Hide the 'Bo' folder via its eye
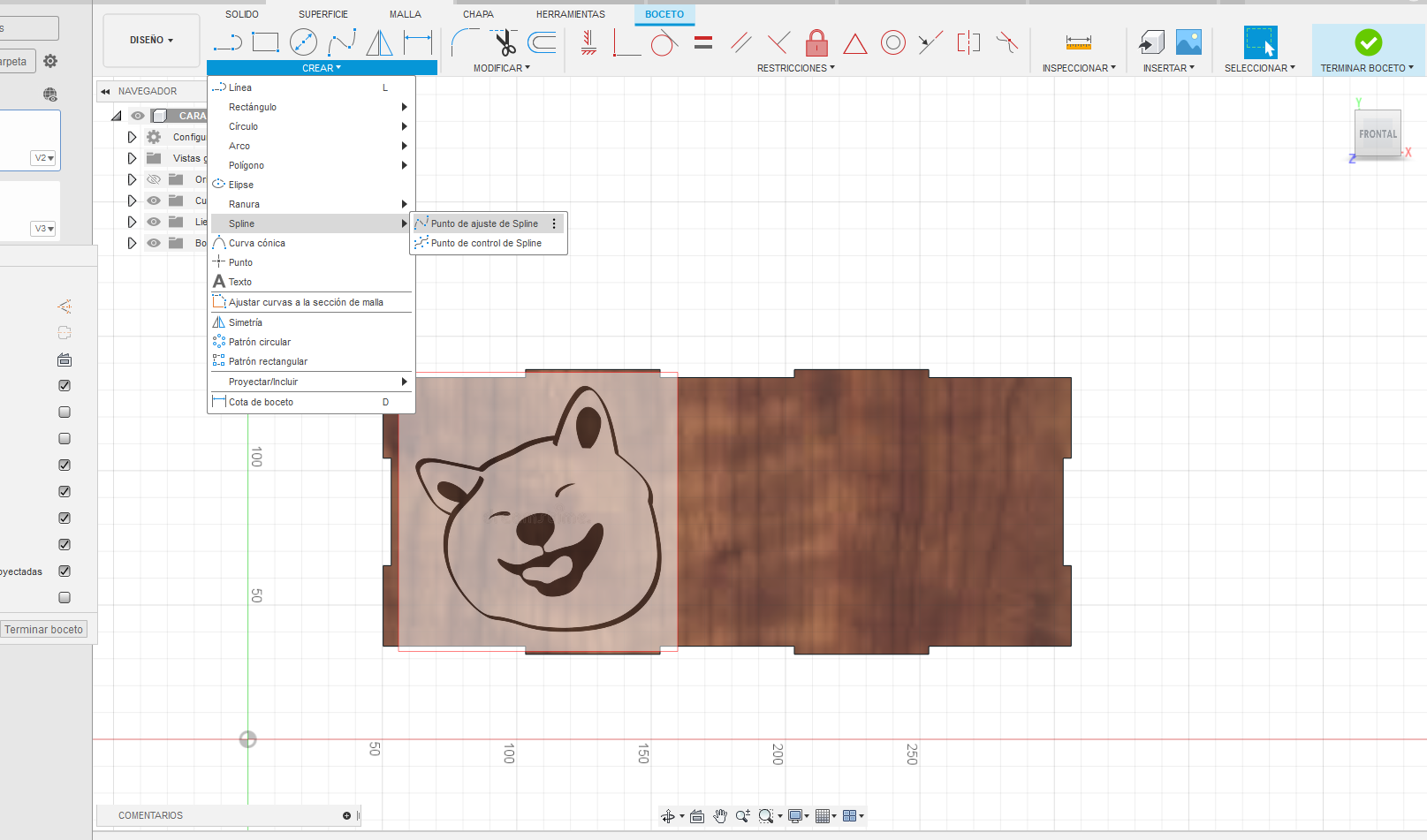1427x840 pixels. [x=154, y=243]
